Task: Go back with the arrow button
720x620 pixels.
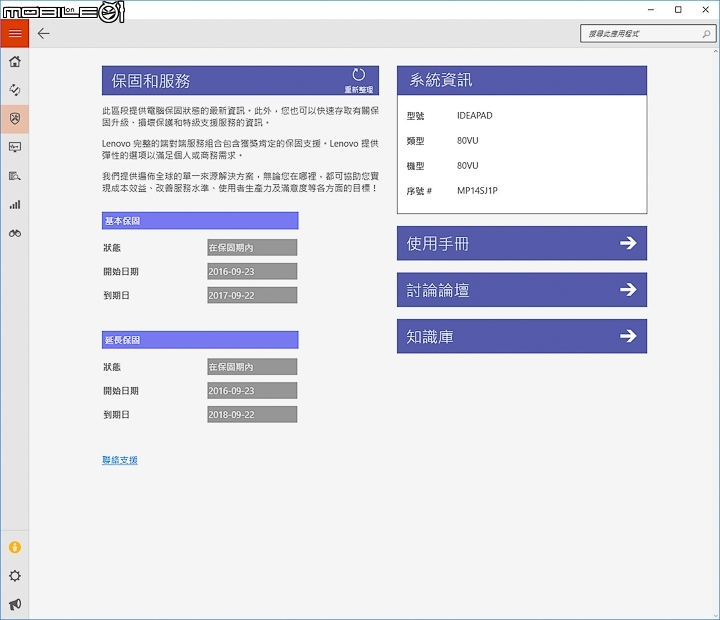Action: pyautogui.click(x=44, y=34)
